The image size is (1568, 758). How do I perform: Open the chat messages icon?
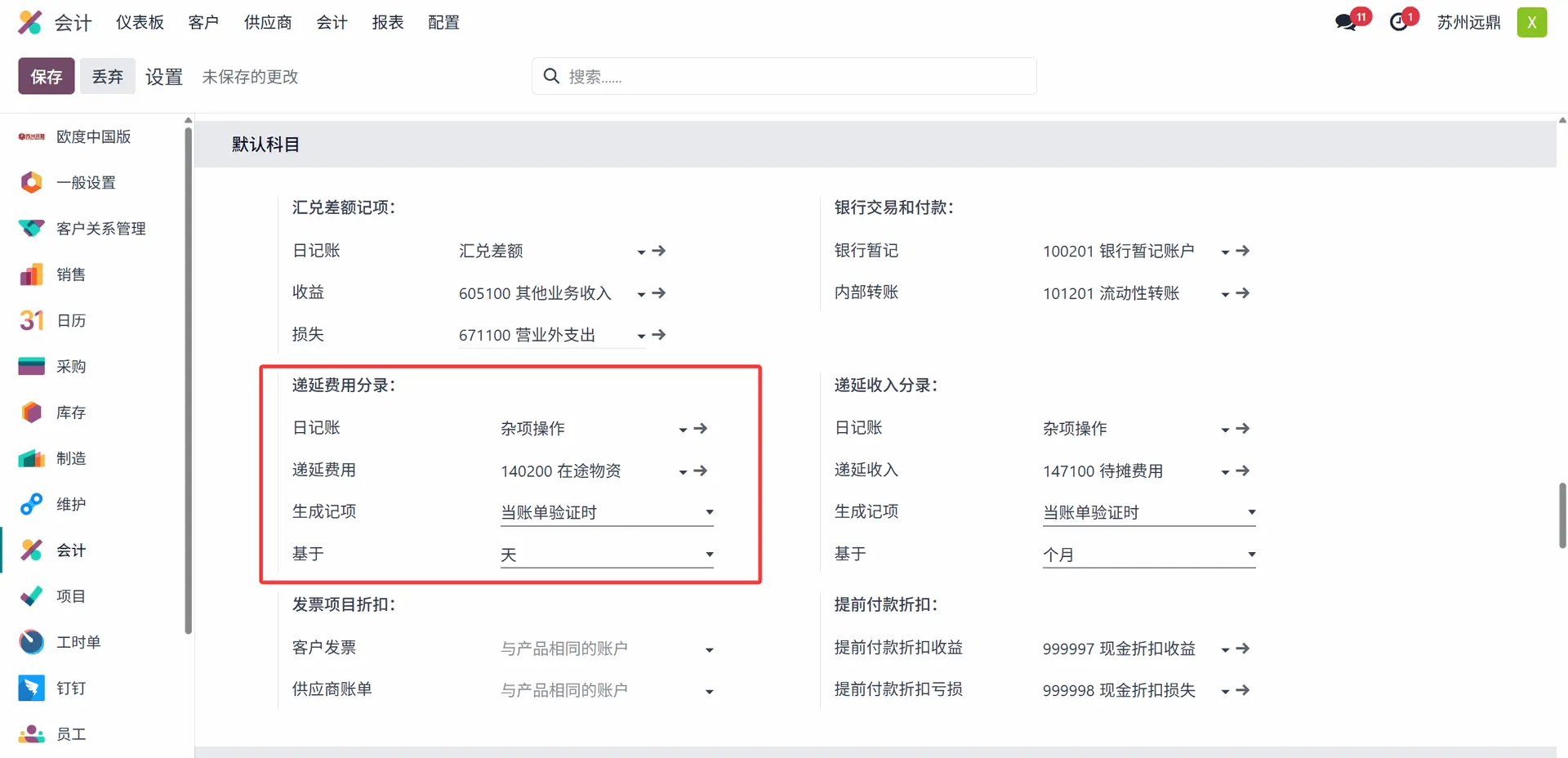pyautogui.click(x=1346, y=22)
